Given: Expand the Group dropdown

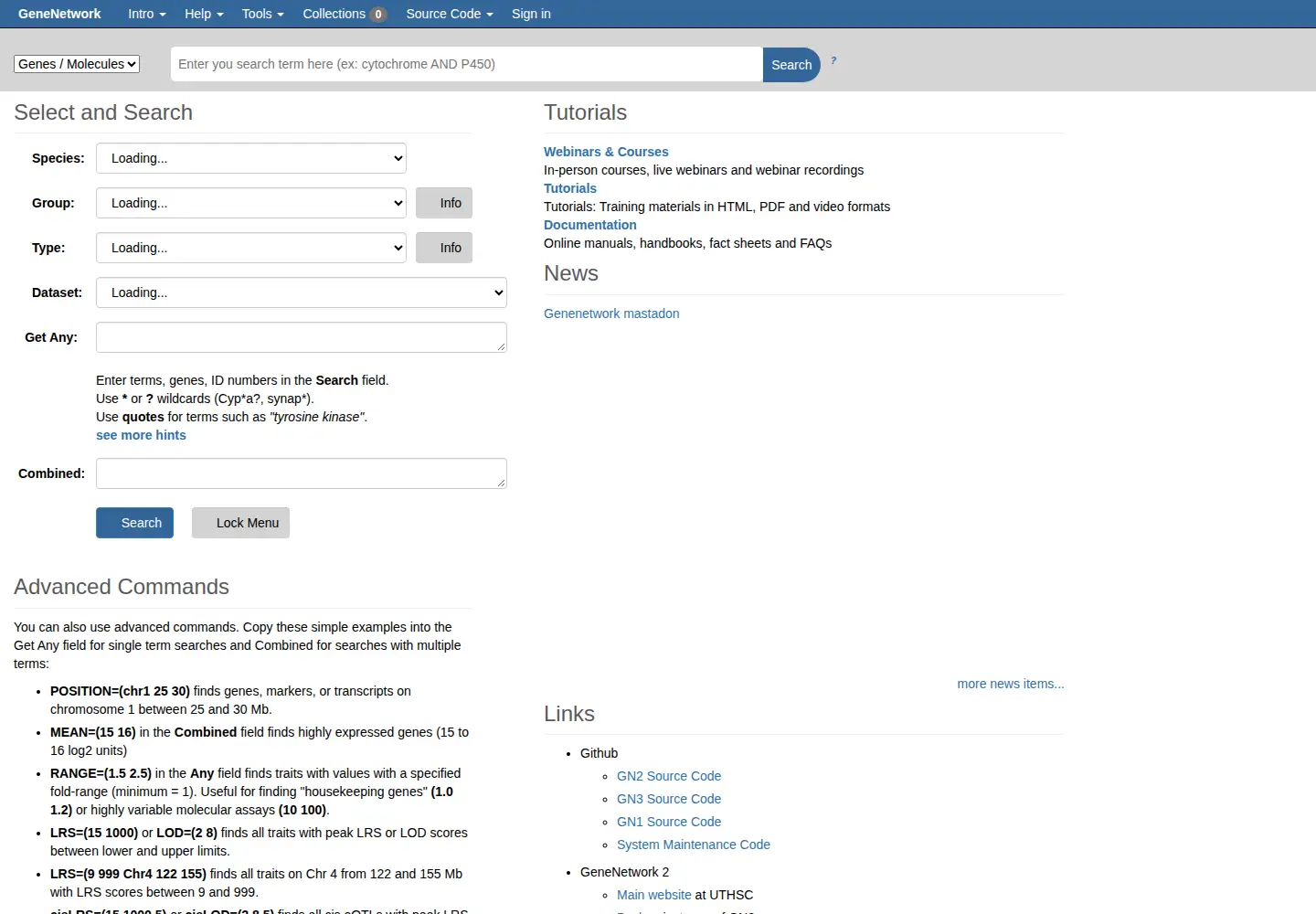Looking at the screenshot, I should (251, 203).
